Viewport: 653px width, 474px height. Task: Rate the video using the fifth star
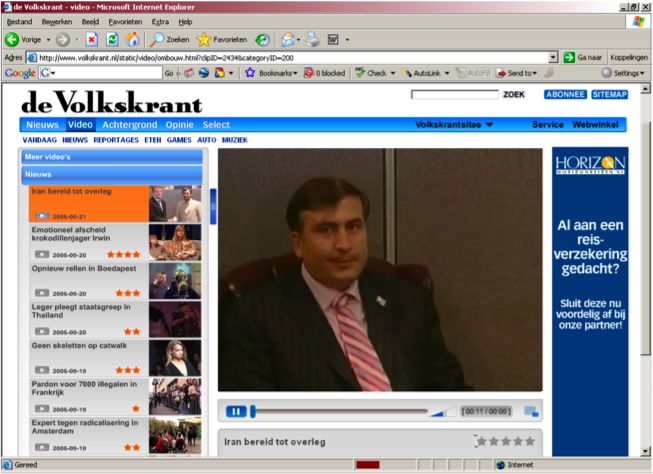pos(530,441)
